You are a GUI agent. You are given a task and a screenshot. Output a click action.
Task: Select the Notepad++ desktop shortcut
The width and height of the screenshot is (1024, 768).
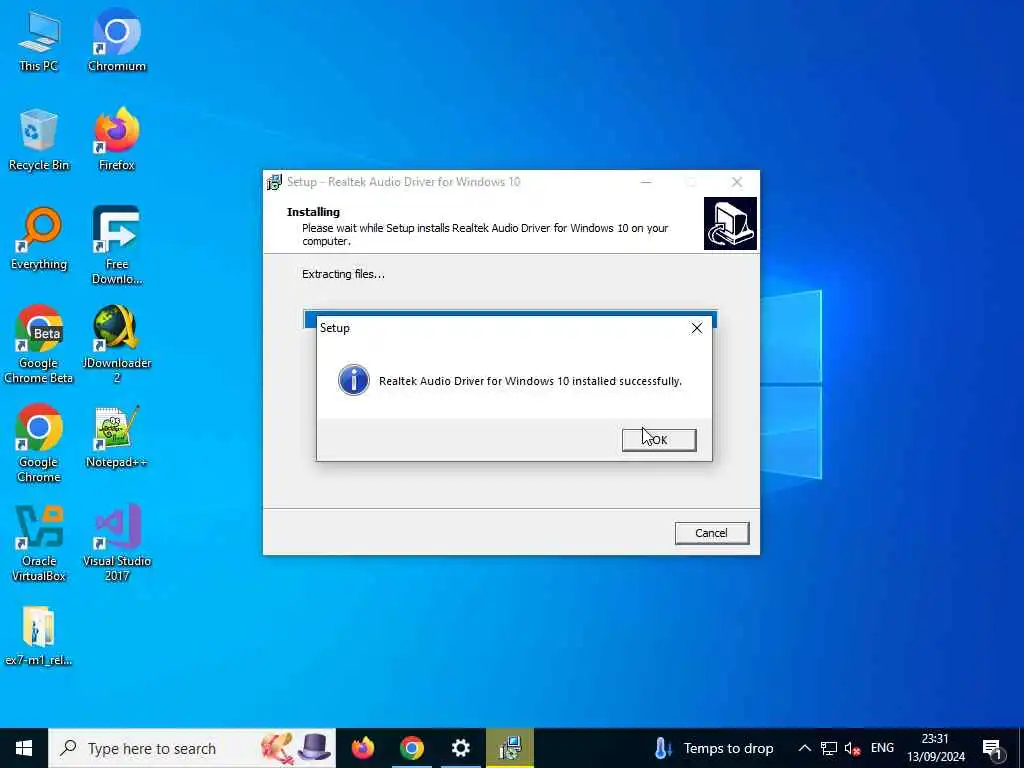coord(117,438)
